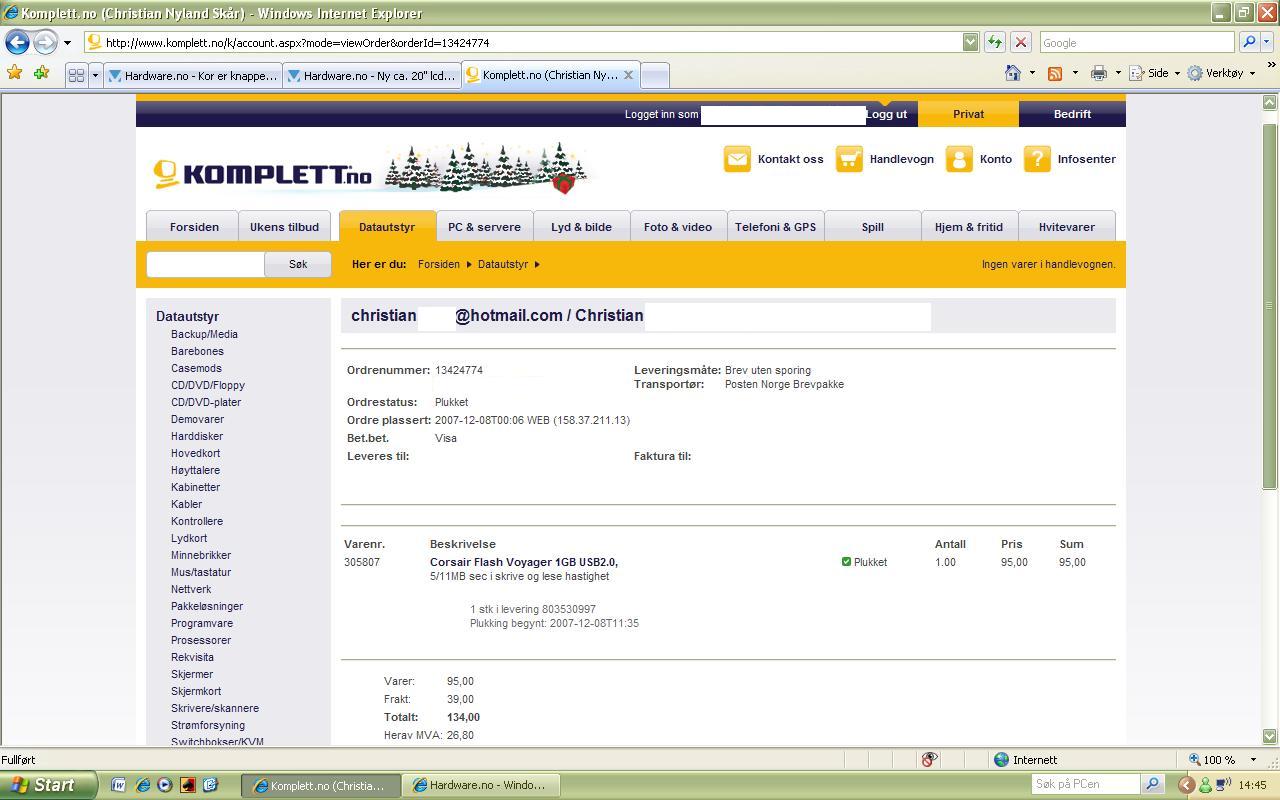Click the Søk button

[298, 264]
